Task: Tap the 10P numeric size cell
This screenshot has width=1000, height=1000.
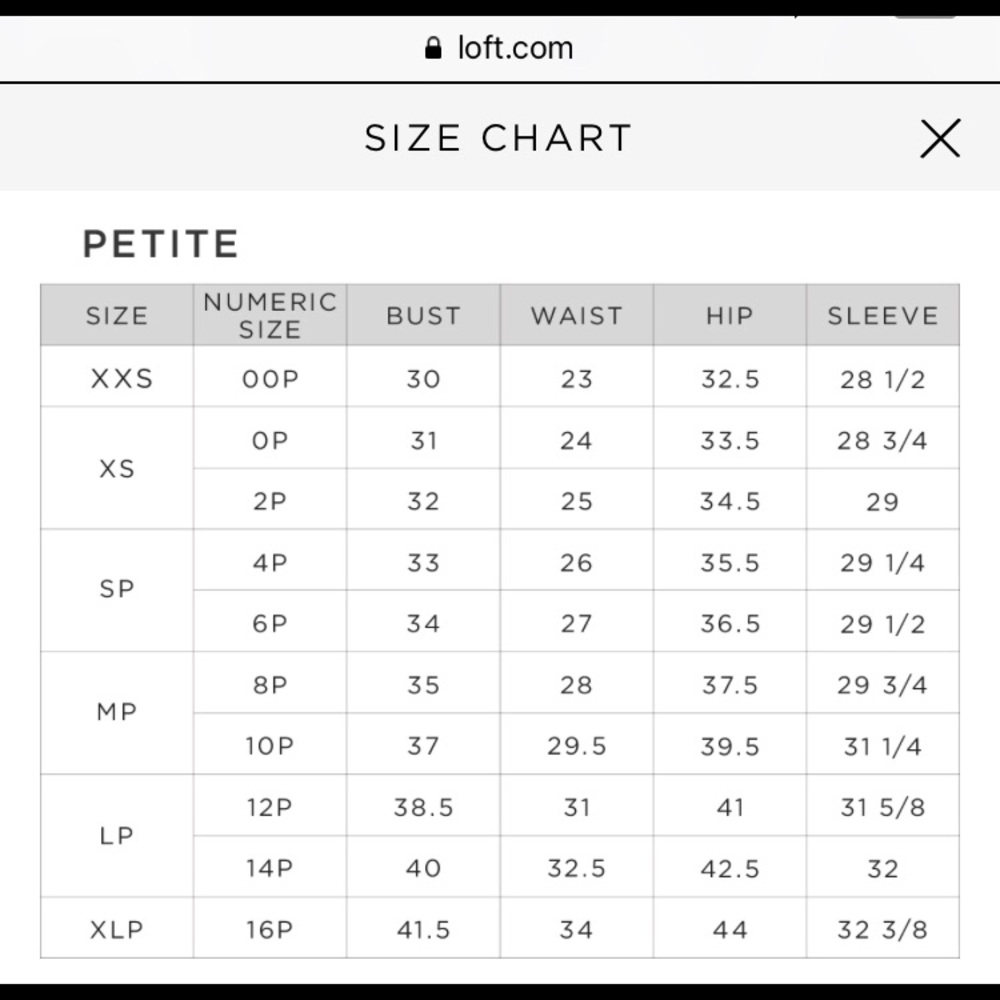Action: click(x=270, y=744)
